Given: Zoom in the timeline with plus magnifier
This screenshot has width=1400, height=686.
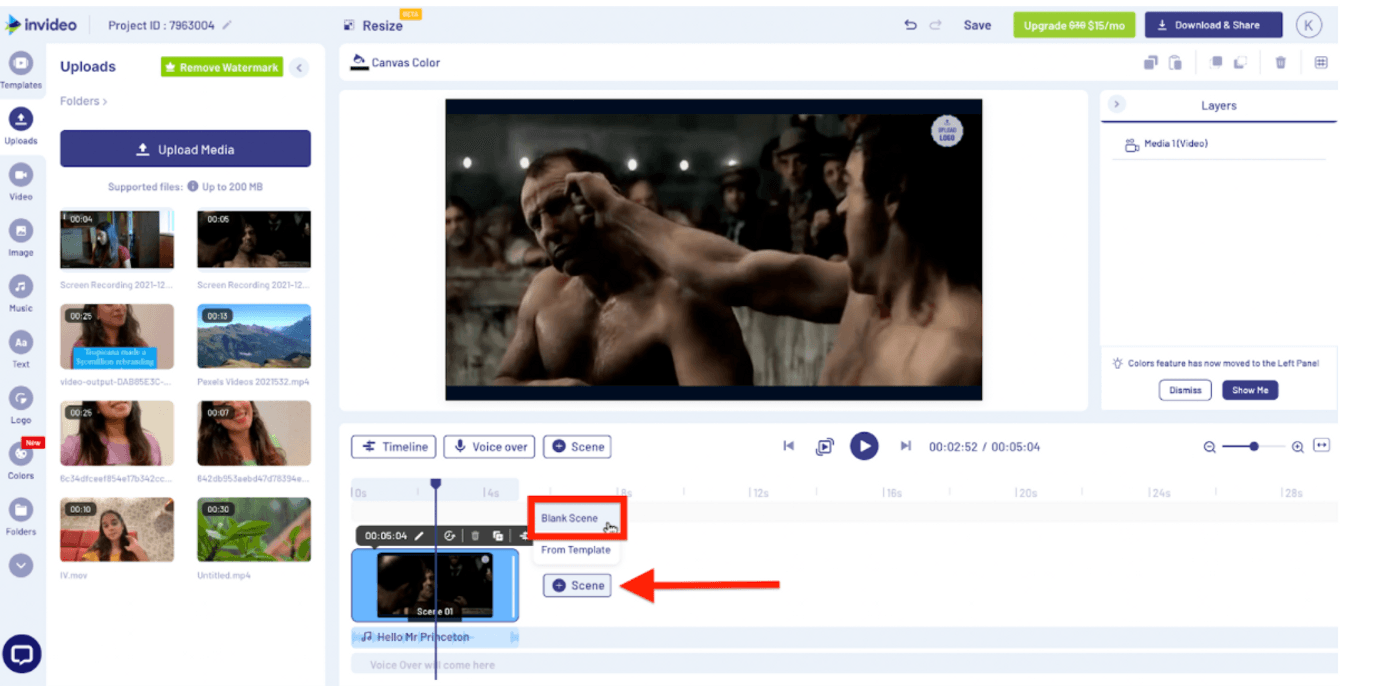Looking at the screenshot, I should [1297, 447].
